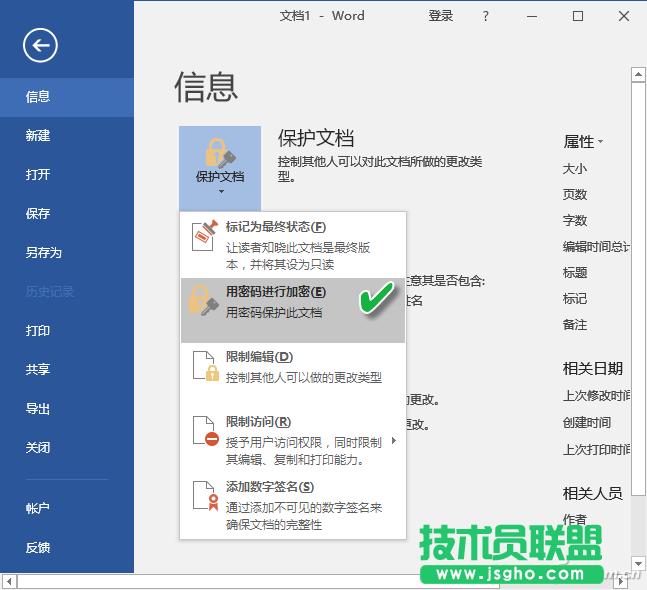The image size is (647, 590).
Task: Click the Restrict Editing (限制编辑) icon
Action: 204,366
